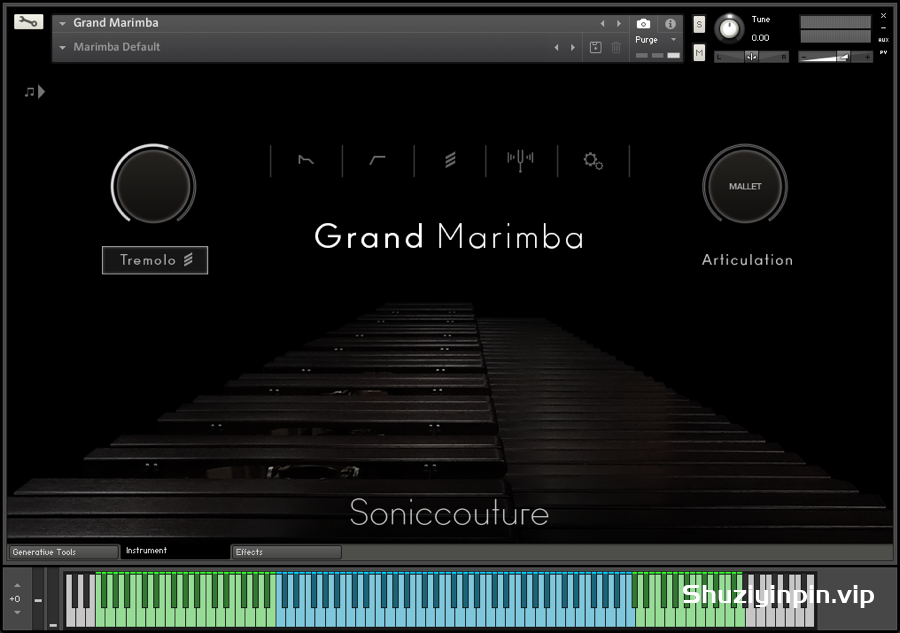Click the info view icon
Screen dimensions: 900x633
point(670,24)
